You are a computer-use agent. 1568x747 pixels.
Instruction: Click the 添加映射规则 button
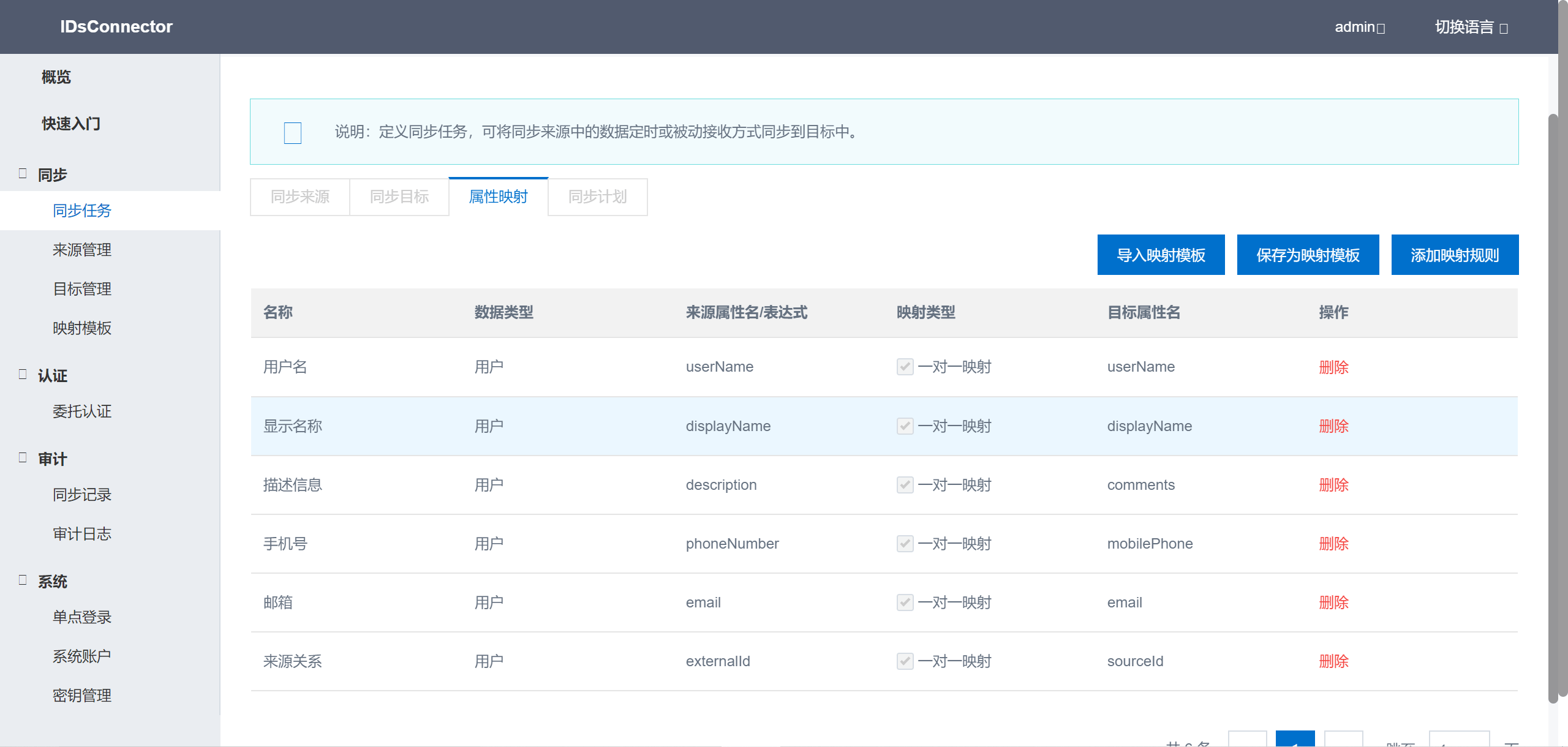tap(1455, 255)
